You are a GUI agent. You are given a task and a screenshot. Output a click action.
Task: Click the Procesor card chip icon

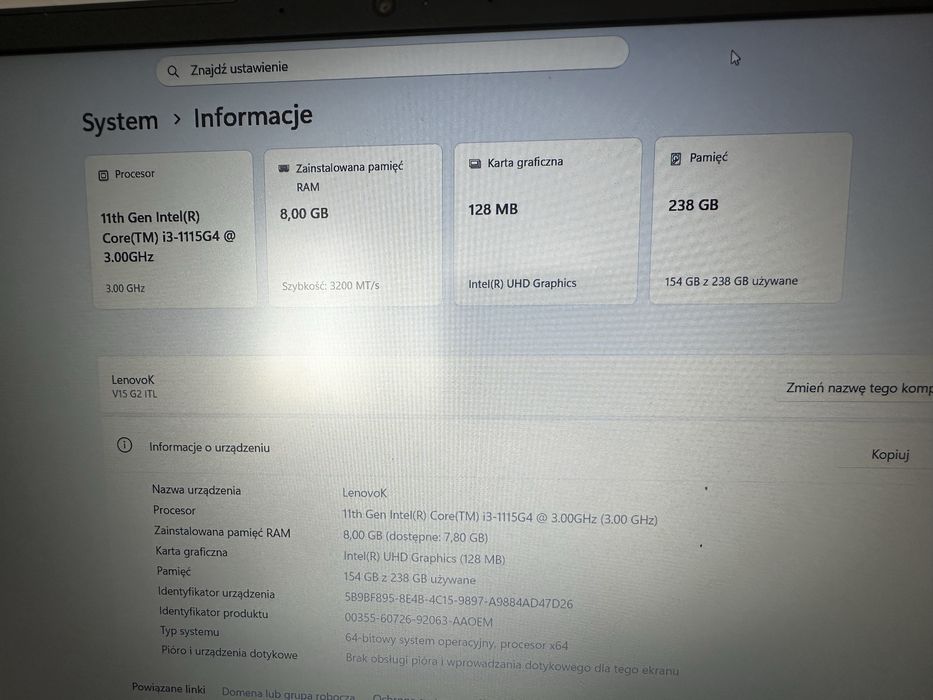[x=104, y=176]
